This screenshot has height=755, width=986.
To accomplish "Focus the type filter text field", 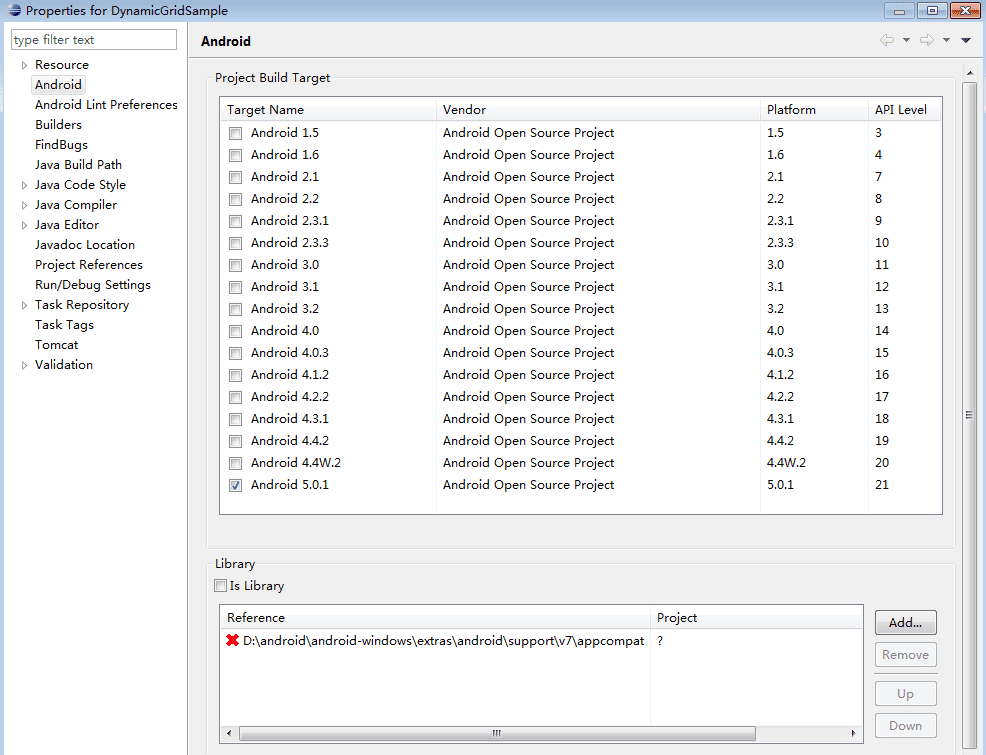I will coord(94,40).
